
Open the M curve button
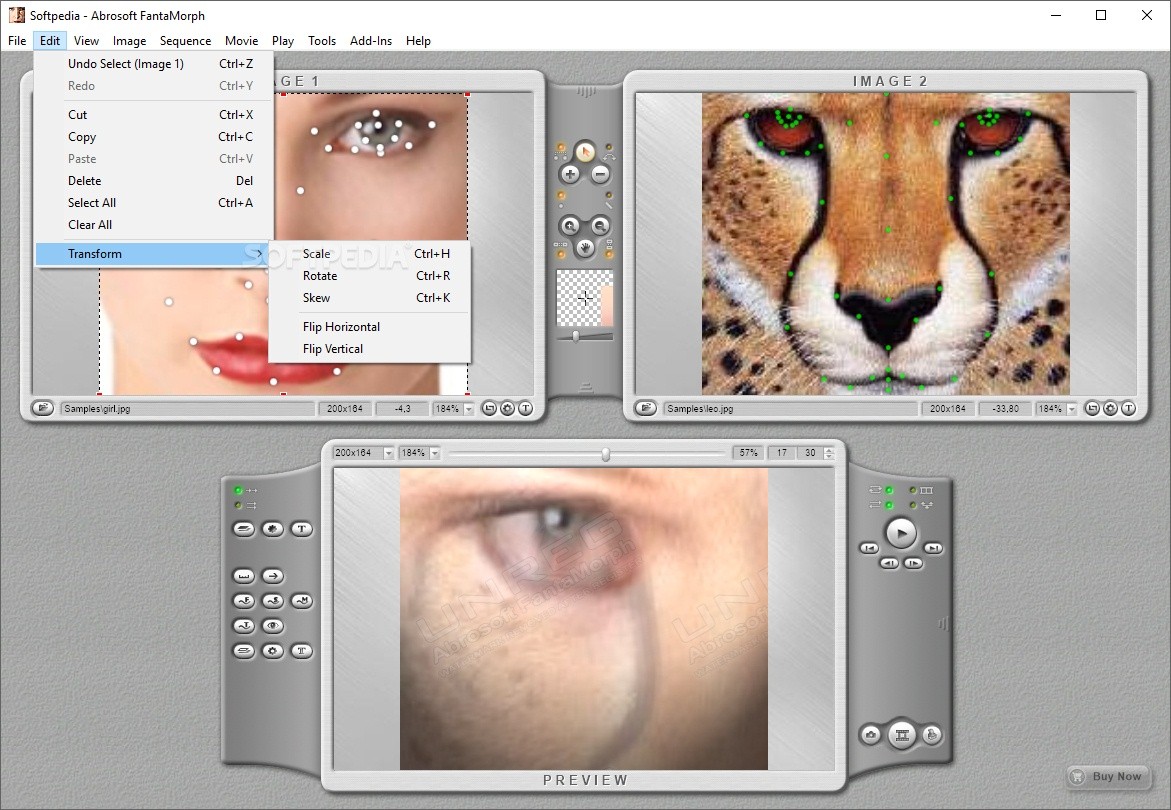click(x=302, y=601)
